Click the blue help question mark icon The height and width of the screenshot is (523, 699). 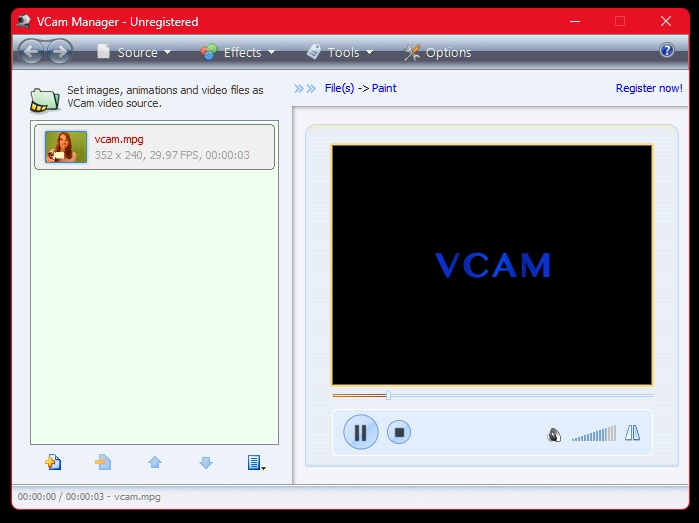tap(666, 50)
